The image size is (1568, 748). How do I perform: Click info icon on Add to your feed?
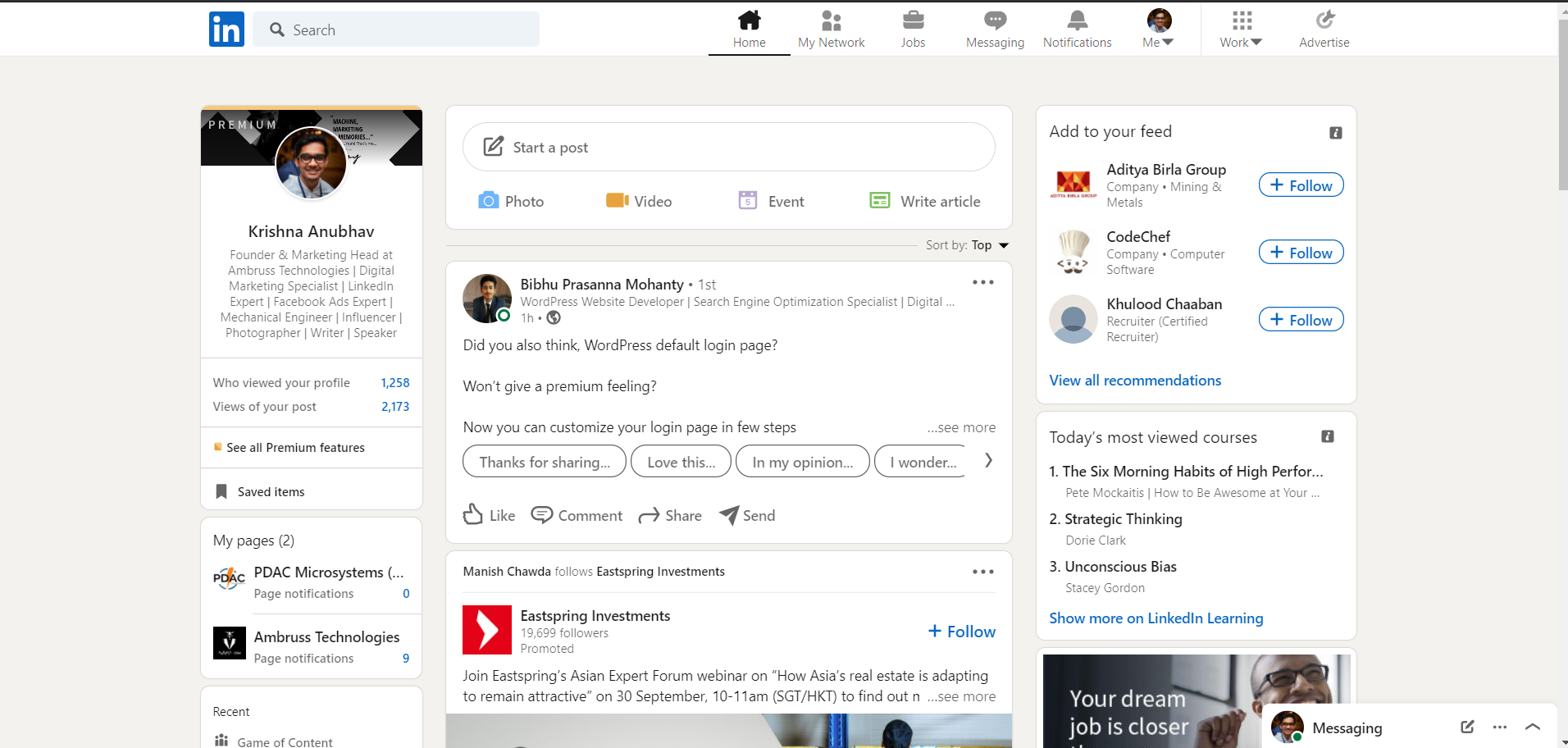[1336, 133]
